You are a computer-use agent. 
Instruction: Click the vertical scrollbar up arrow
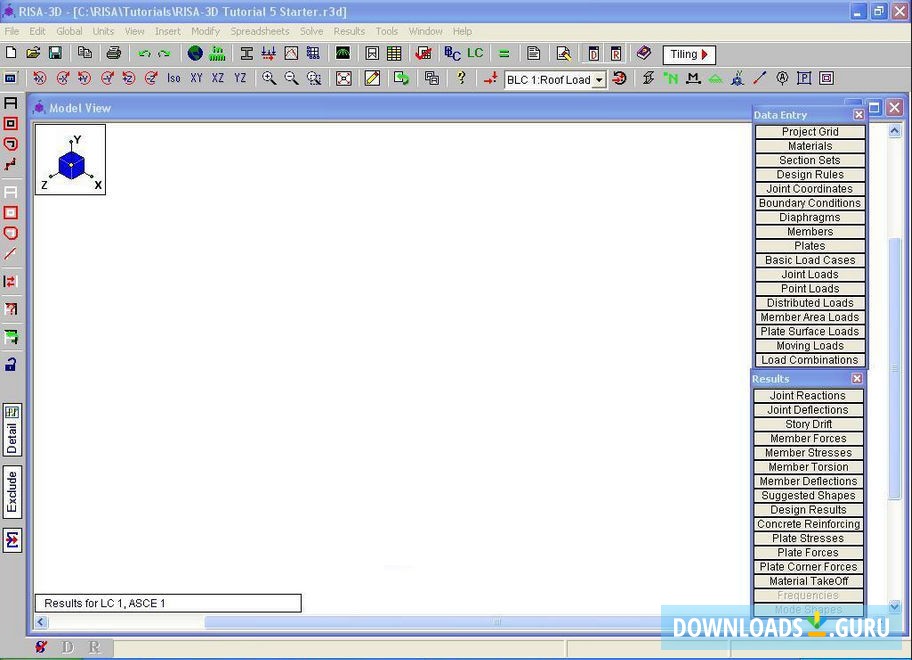tap(895, 131)
